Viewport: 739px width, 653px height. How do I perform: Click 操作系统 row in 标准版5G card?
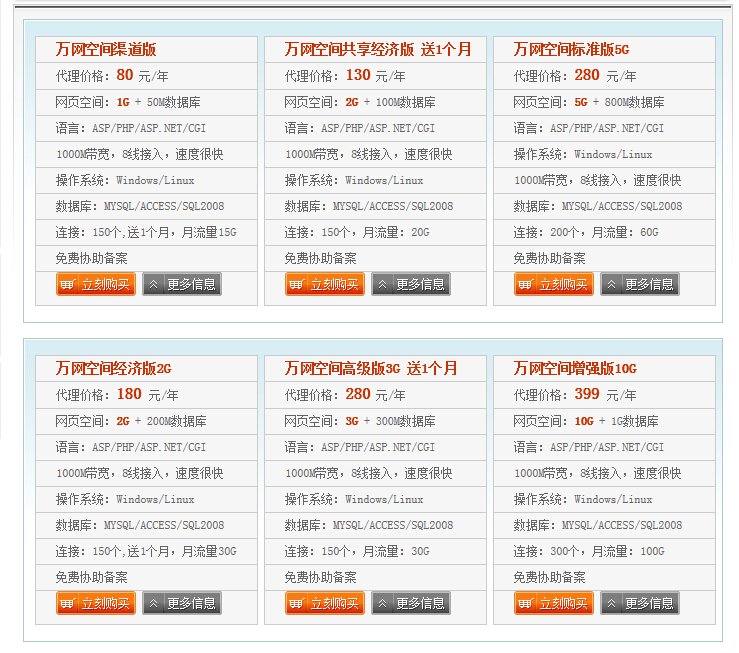pos(605,154)
